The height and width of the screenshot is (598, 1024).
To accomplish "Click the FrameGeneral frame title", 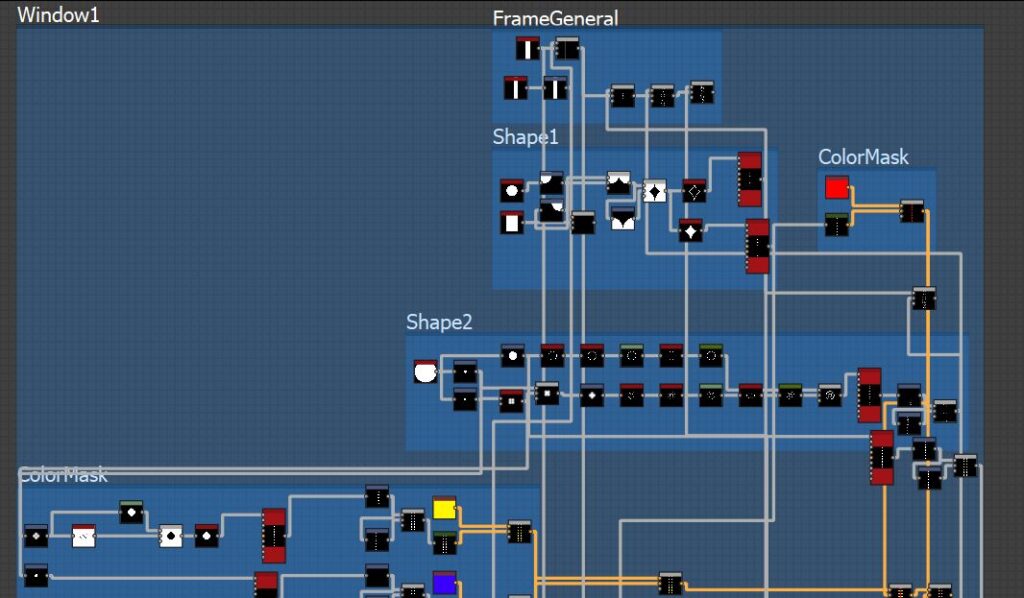I will click(x=555, y=18).
